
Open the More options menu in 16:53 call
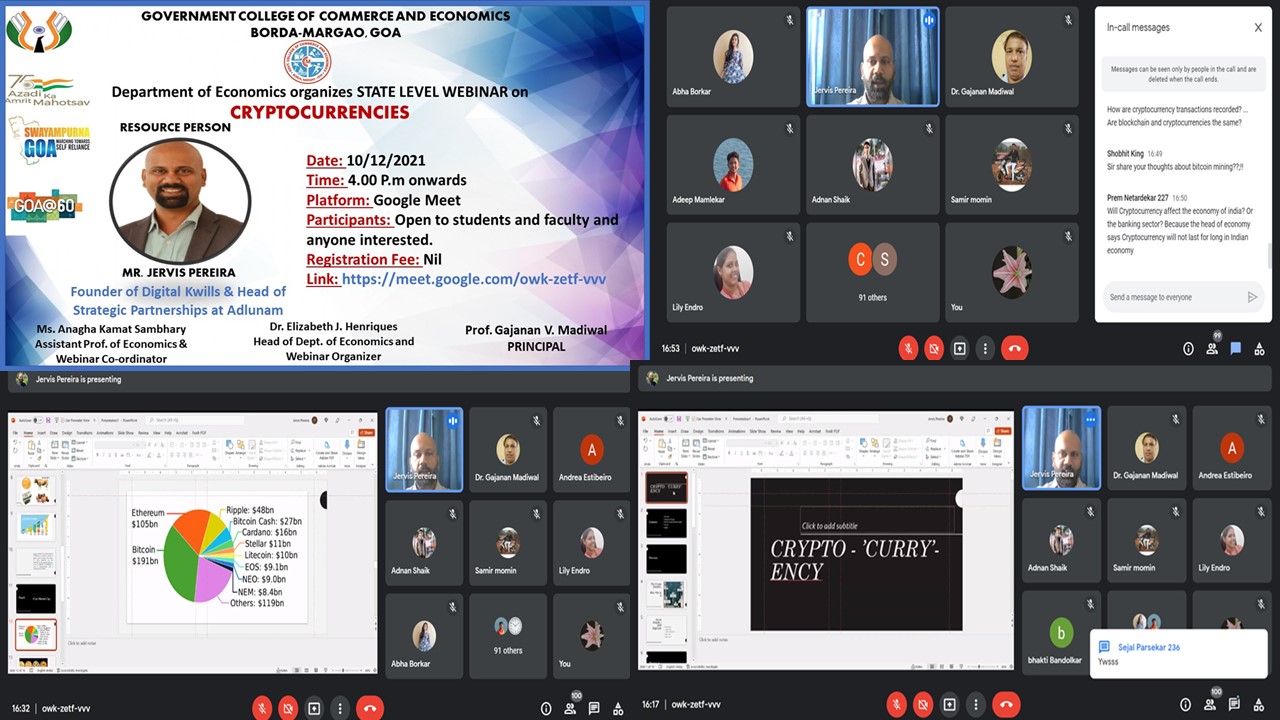[986, 349]
